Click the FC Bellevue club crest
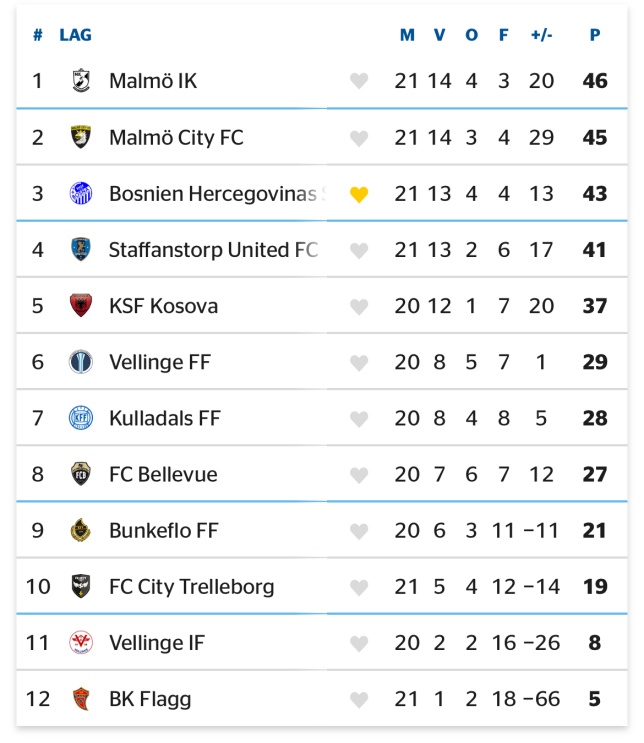 [x=81, y=474]
